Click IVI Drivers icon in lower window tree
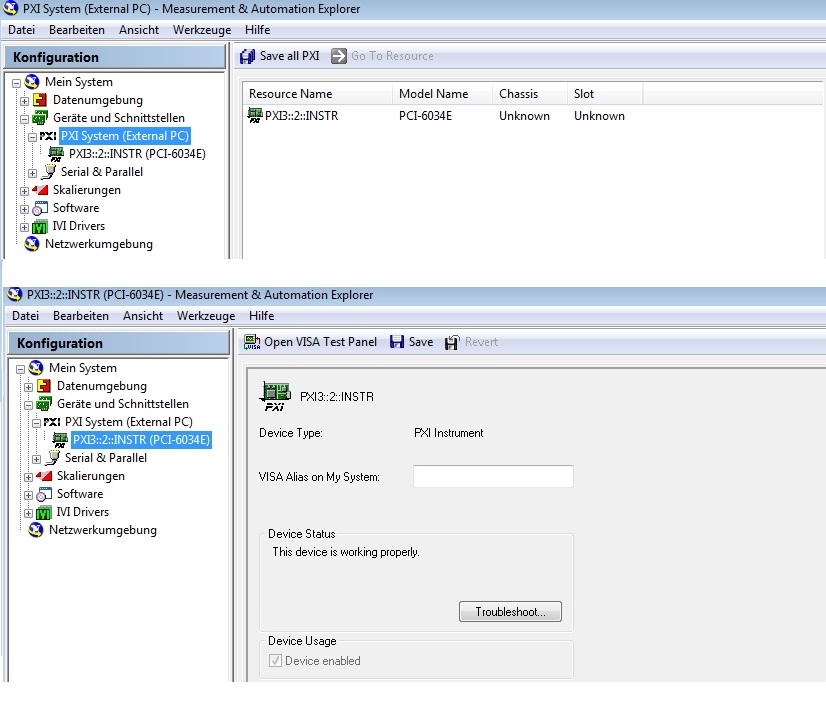The image size is (826, 720). 44,512
